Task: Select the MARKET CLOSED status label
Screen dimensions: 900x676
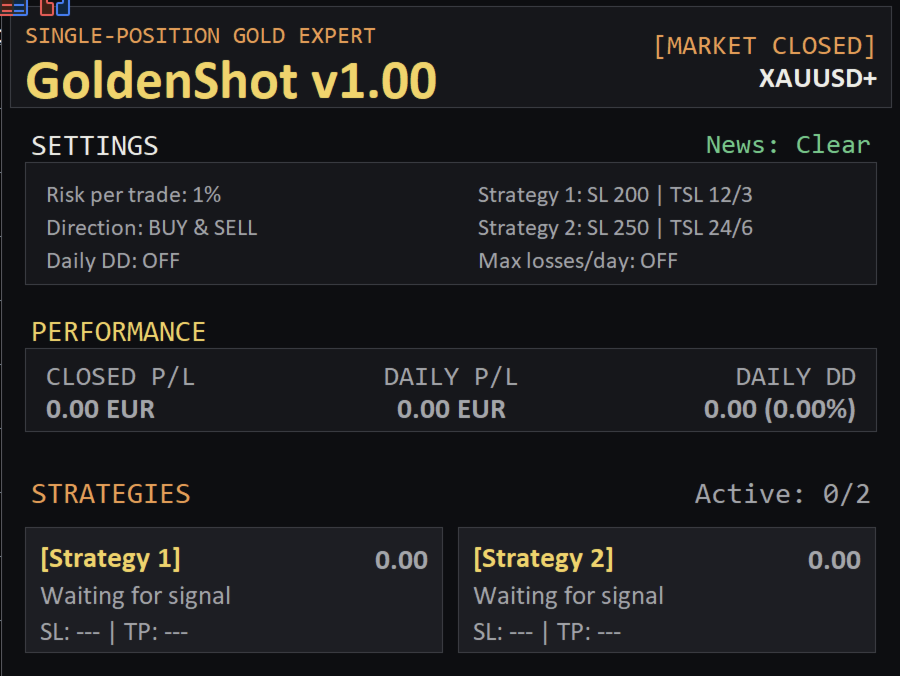Action: [765, 46]
